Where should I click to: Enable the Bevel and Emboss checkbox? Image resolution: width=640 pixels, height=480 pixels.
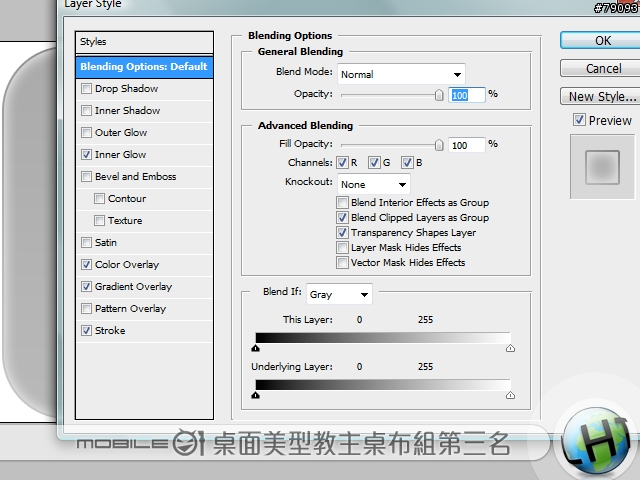coord(86,177)
